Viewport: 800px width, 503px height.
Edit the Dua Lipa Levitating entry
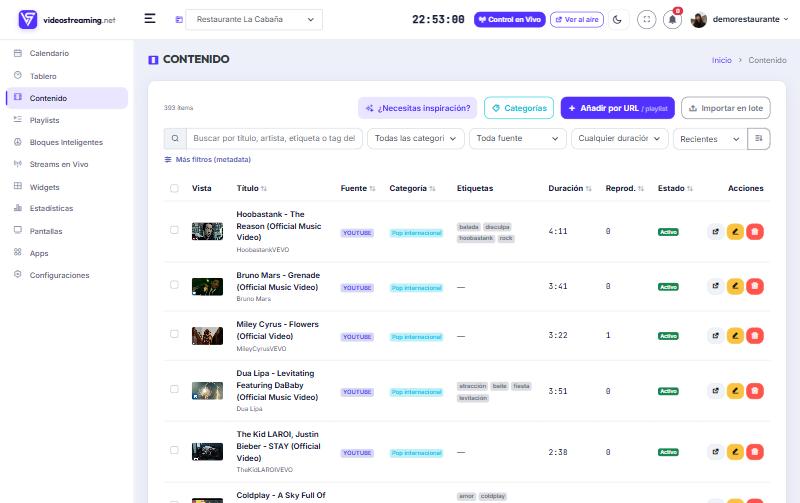point(735,391)
